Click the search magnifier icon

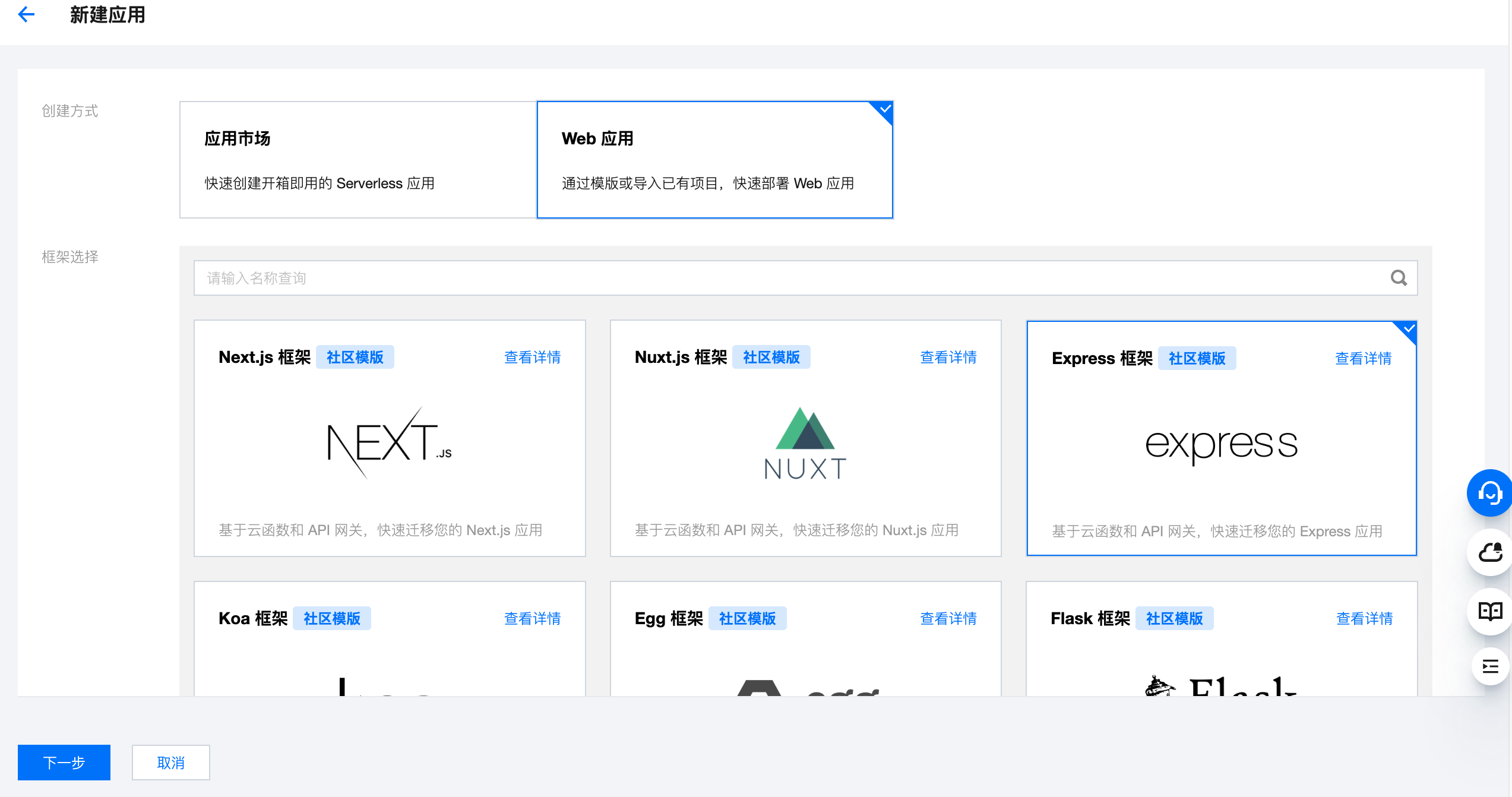[x=1399, y=278]
